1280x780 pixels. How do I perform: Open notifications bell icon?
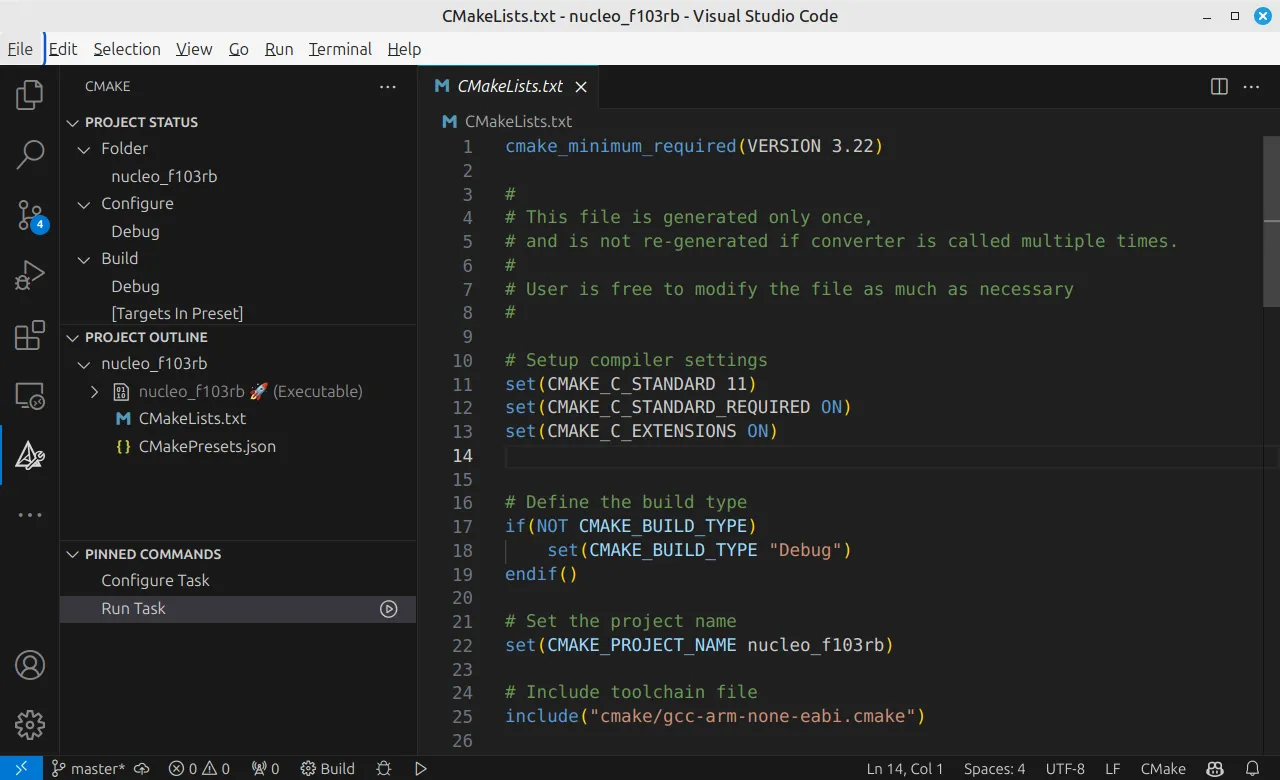coord(1253,768)
